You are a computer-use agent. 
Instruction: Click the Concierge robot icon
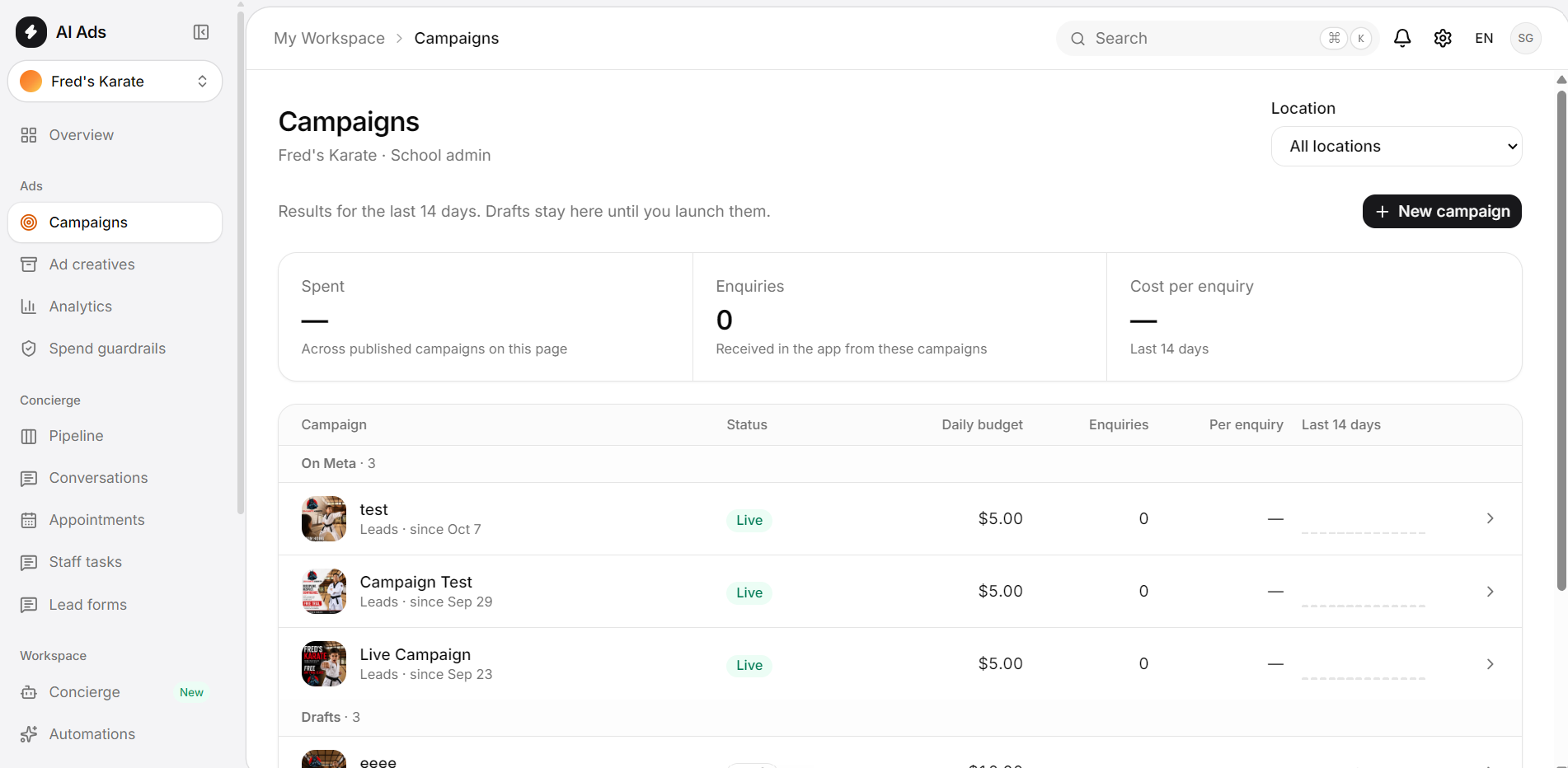pos(29,692)
